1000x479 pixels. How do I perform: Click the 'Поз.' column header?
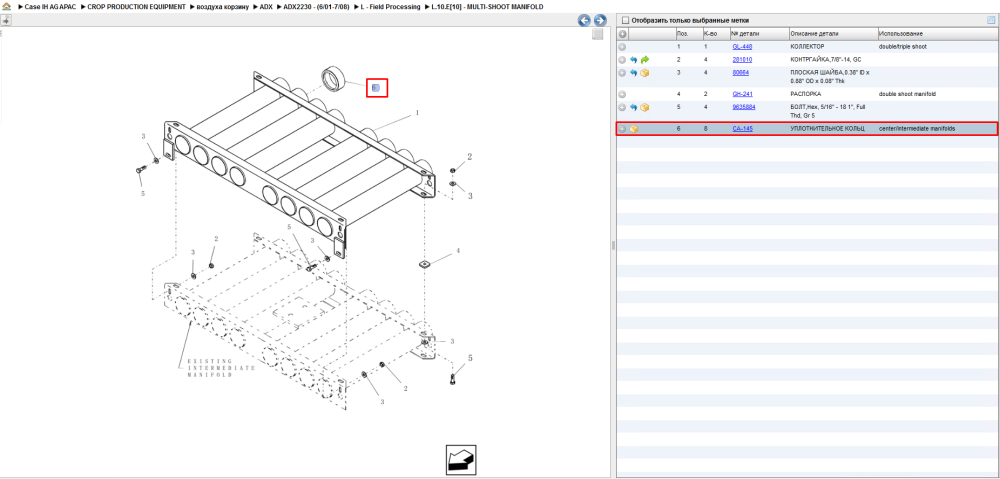click(689, 33)
